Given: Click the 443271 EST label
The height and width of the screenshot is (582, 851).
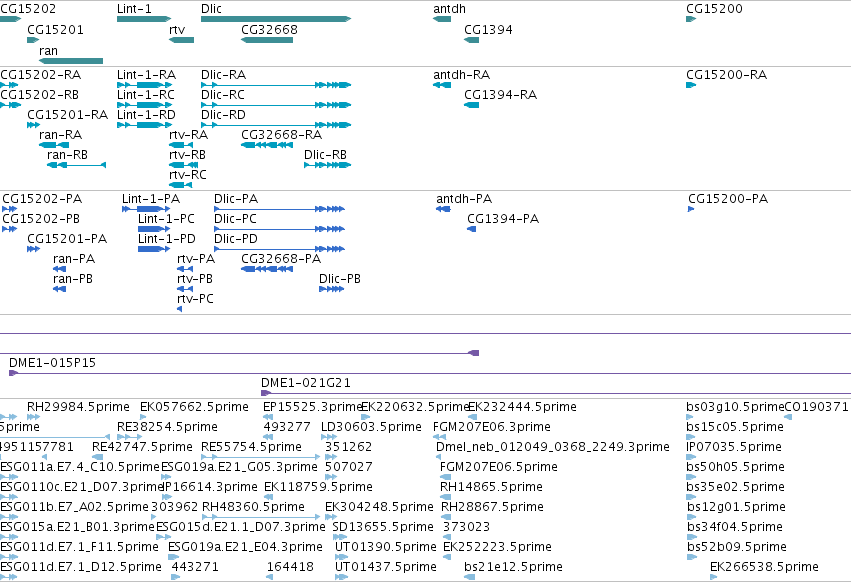Looking at the screenshot, I should pos(195,567).
